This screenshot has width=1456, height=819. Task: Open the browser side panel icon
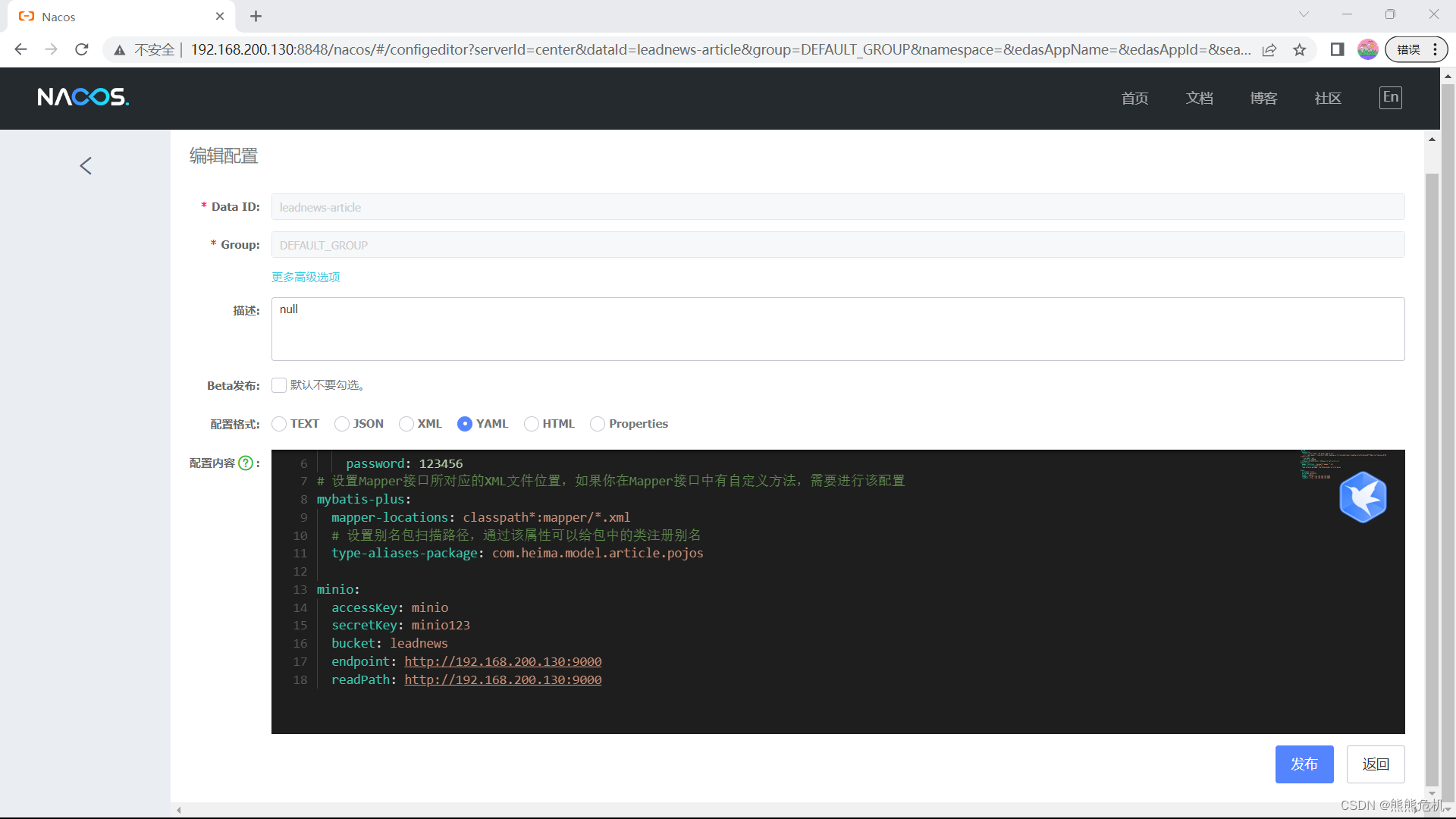pyautogui.click(x=1337, y=50)
